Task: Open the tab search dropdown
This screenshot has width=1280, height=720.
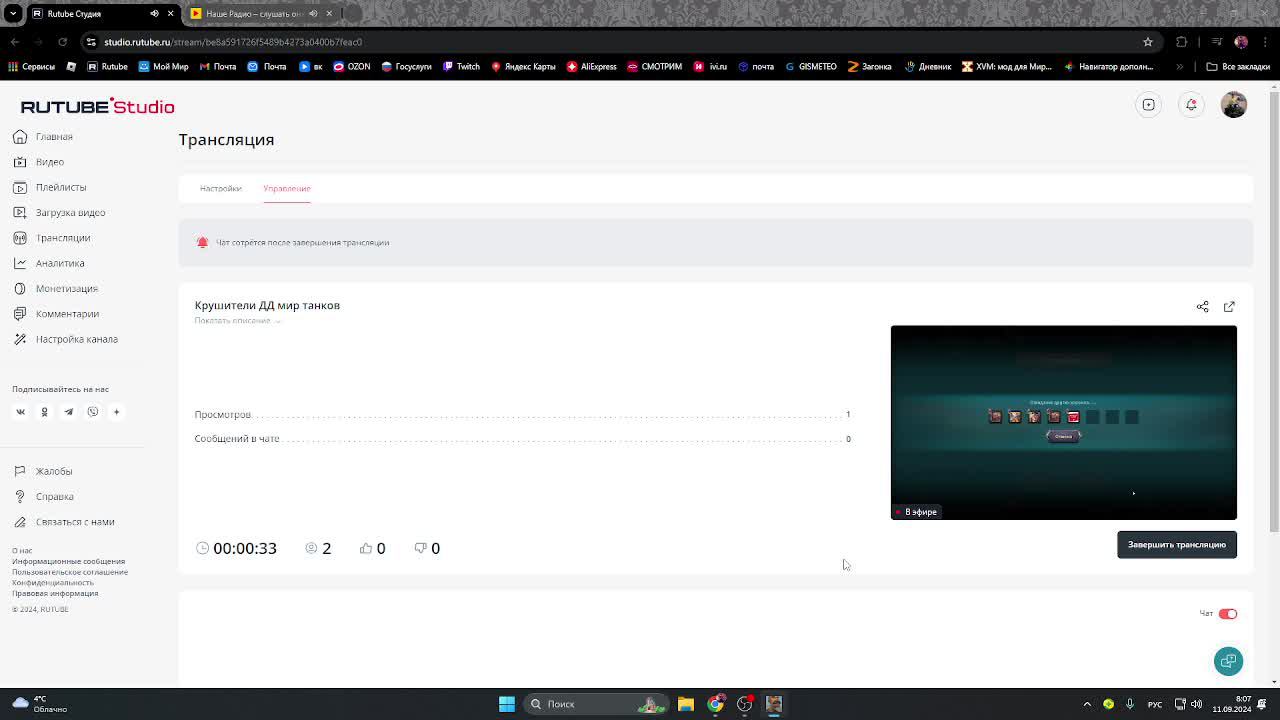Action: pos(14,14)
